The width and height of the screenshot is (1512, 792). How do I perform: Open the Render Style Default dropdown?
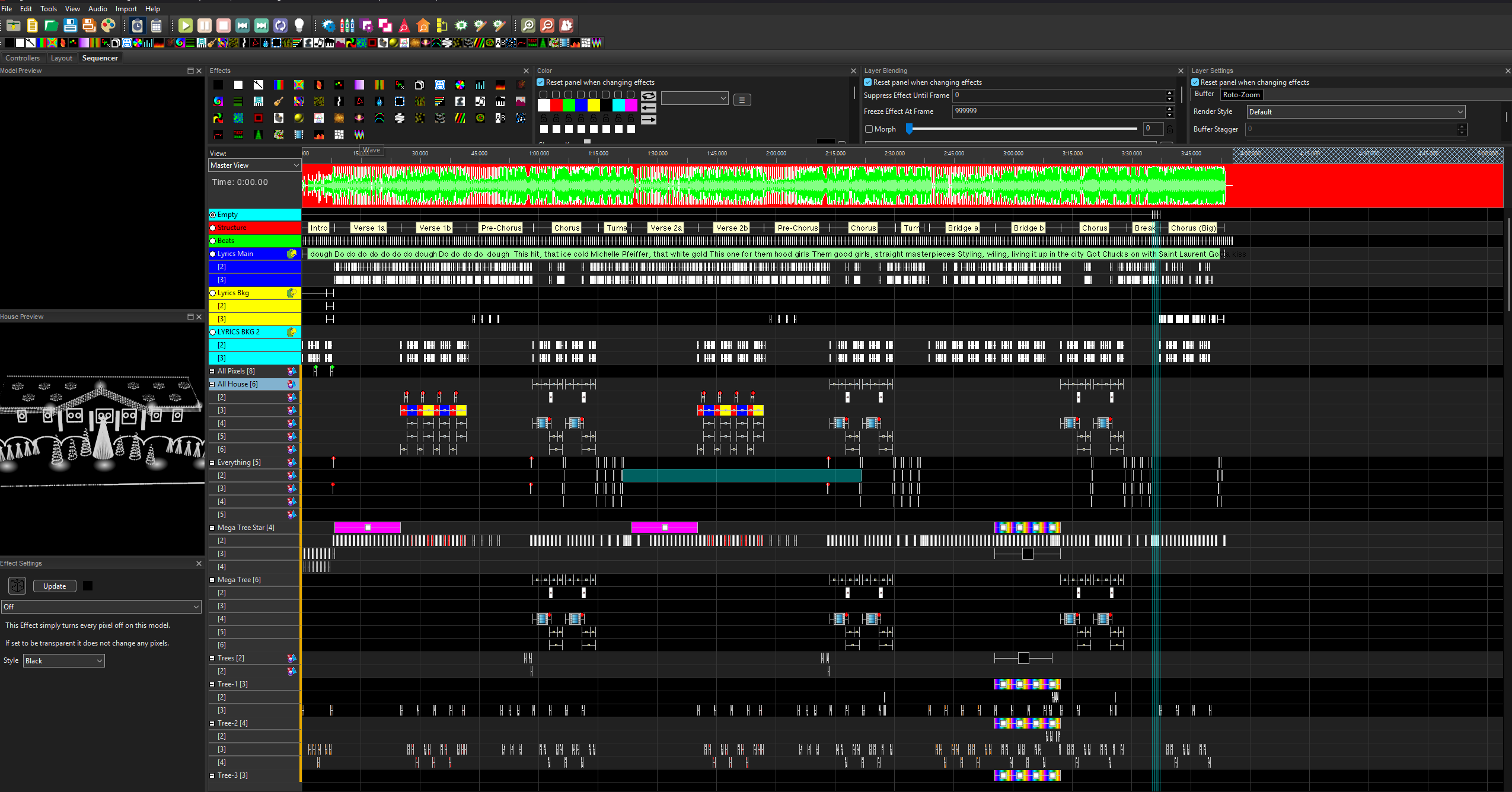[x=1356, y=112]
